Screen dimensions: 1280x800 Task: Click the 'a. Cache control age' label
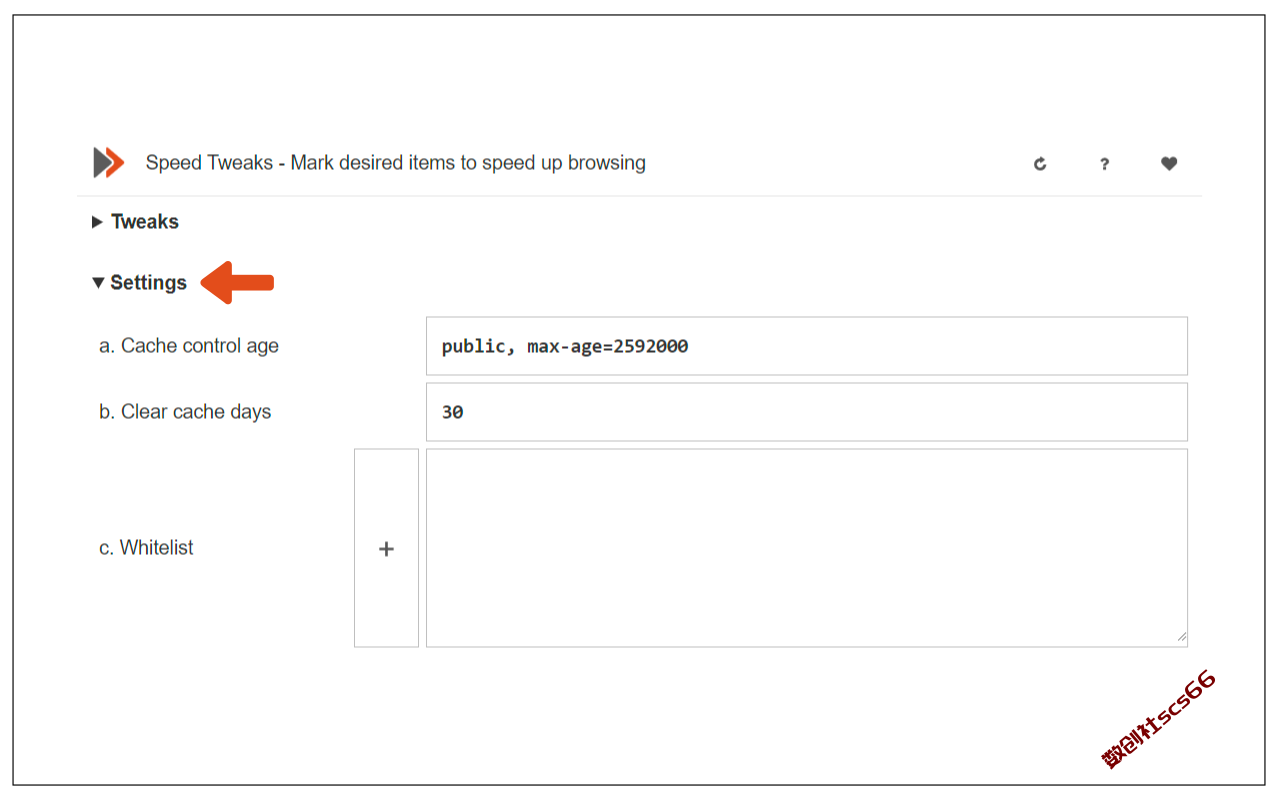click(x=189, y=346)
